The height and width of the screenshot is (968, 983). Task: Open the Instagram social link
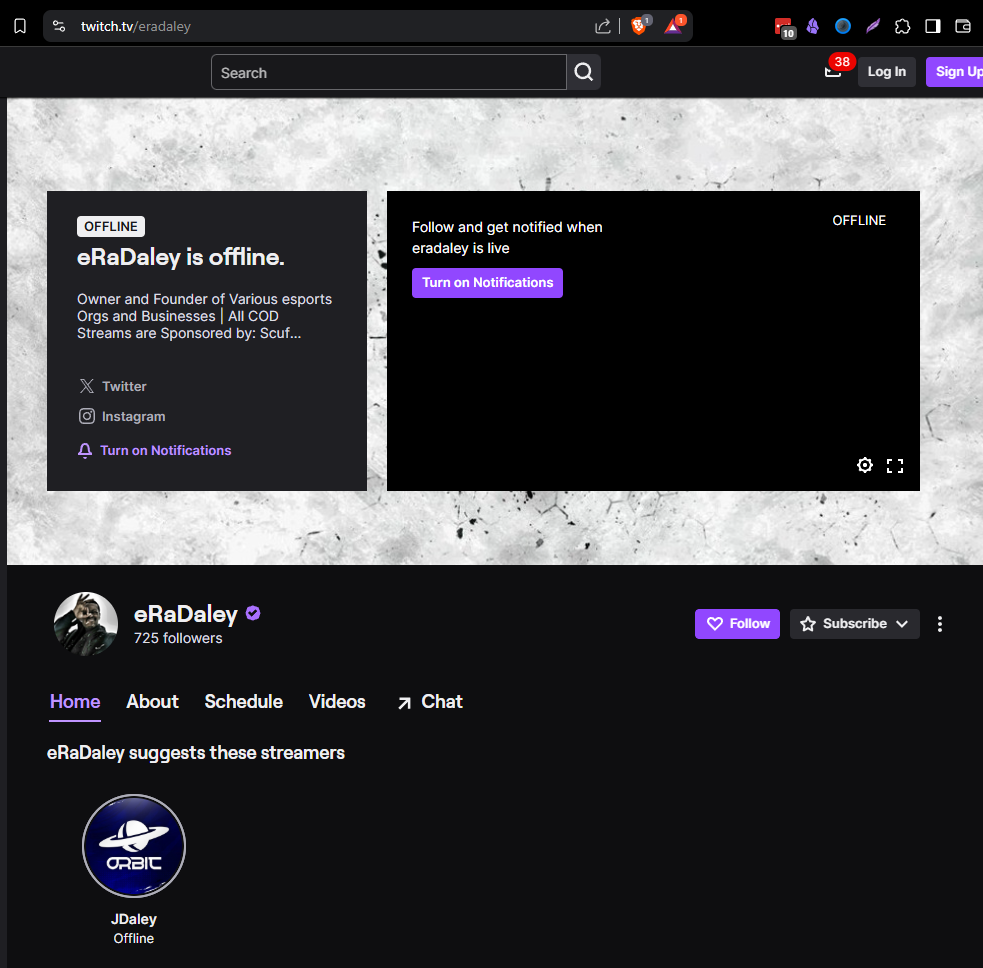tap(122, 416)
